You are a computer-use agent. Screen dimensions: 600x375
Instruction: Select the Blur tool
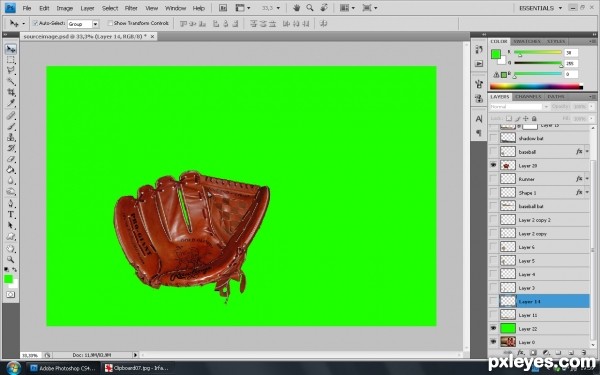[11, 180]
